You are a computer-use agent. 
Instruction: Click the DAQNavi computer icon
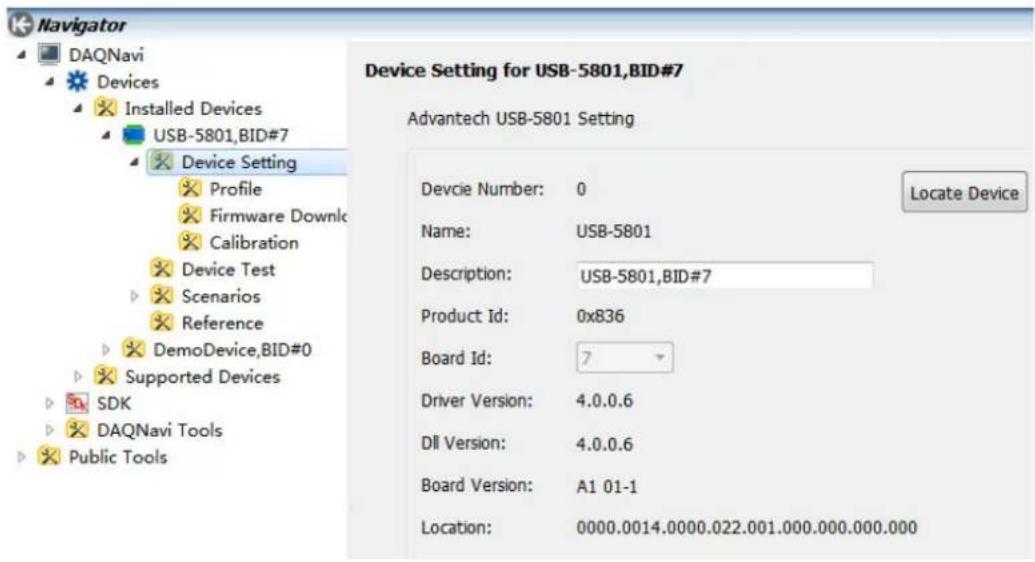point(50,54)
